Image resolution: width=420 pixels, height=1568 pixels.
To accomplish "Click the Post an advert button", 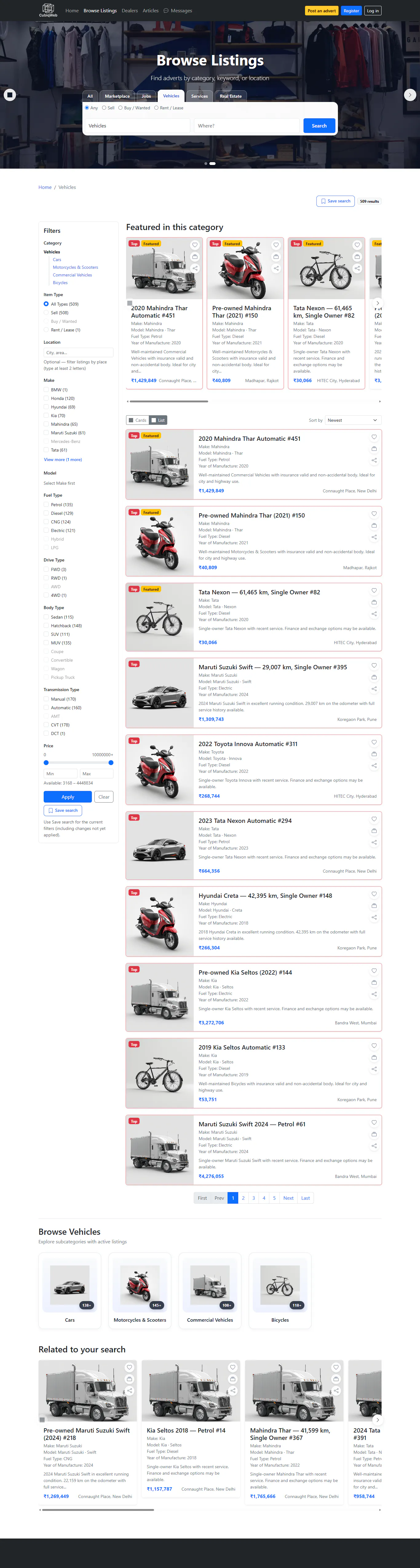I will [321, 10].
